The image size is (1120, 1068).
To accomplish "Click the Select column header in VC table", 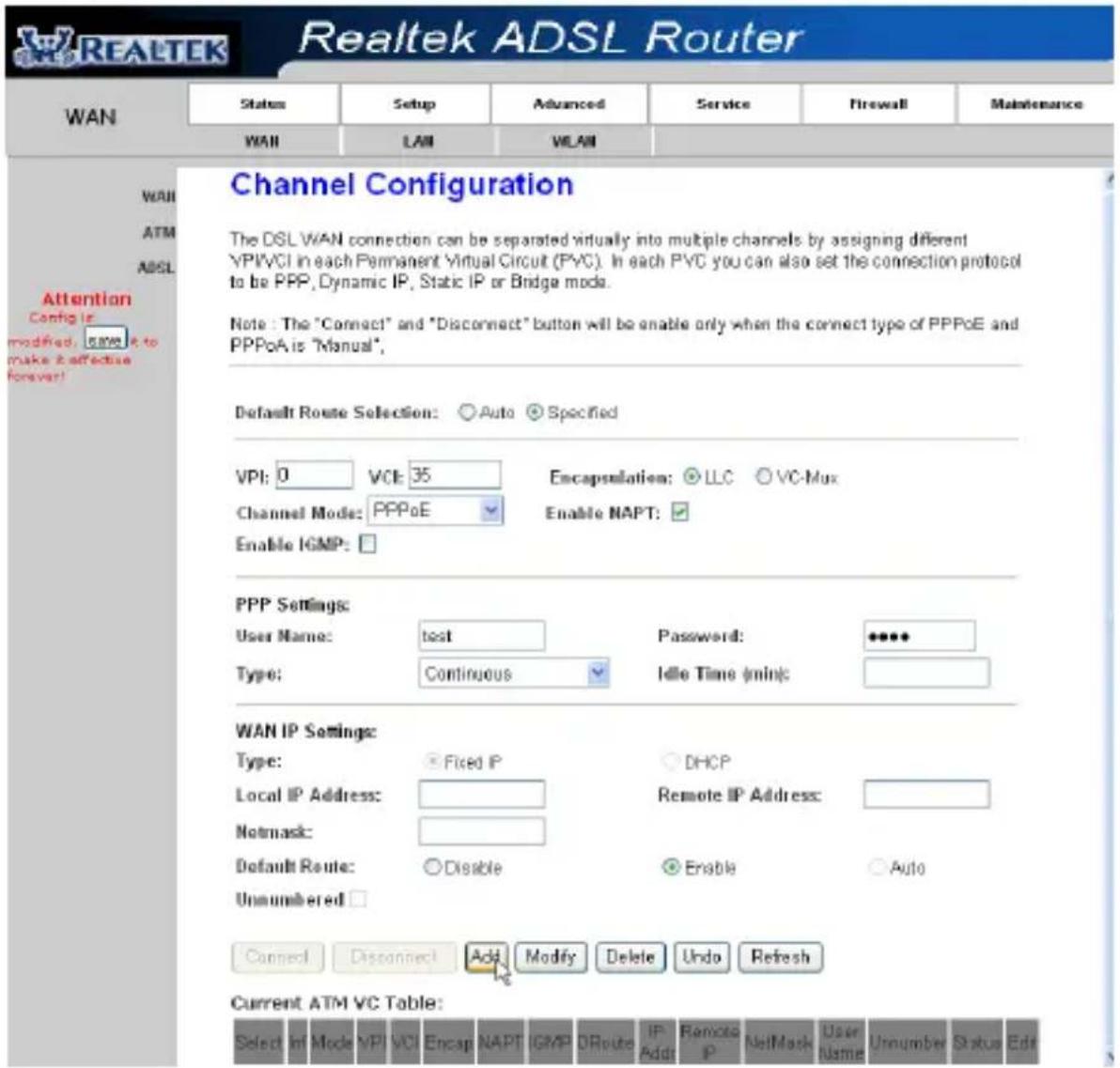I will pyautogui.click(x=258, y=1043).
